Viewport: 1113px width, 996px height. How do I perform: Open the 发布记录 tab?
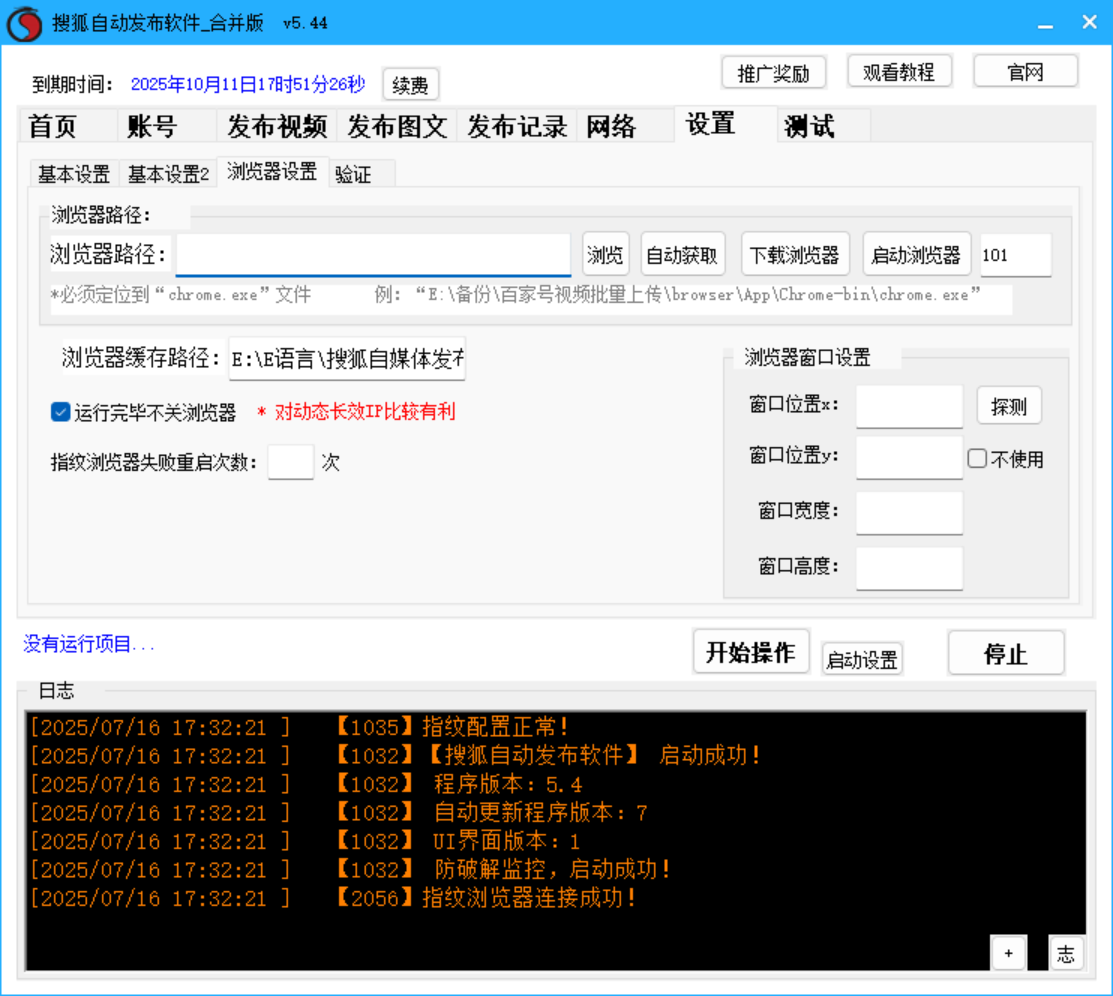pyautogui.click(x=517, y=126)
